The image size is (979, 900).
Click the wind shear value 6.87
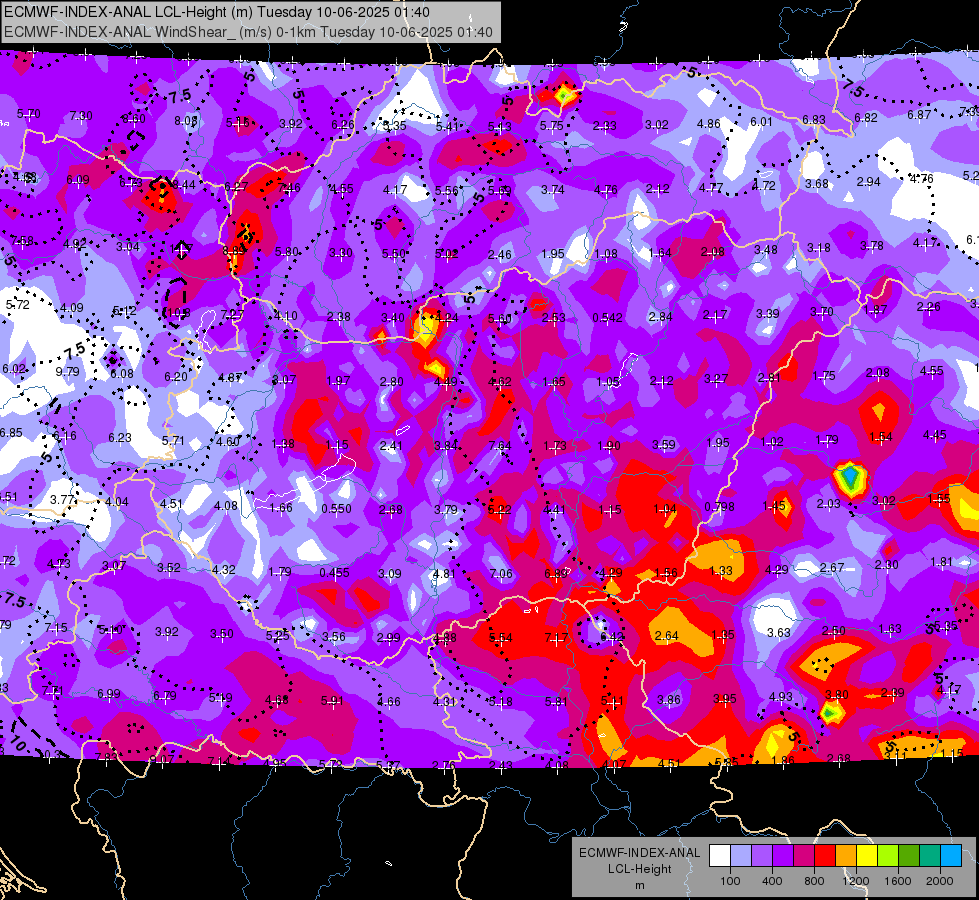(x=919, y=115)
